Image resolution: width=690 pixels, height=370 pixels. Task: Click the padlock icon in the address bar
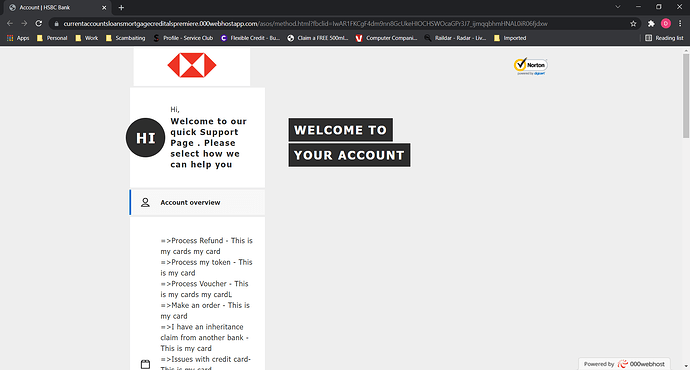click(56, 24)
